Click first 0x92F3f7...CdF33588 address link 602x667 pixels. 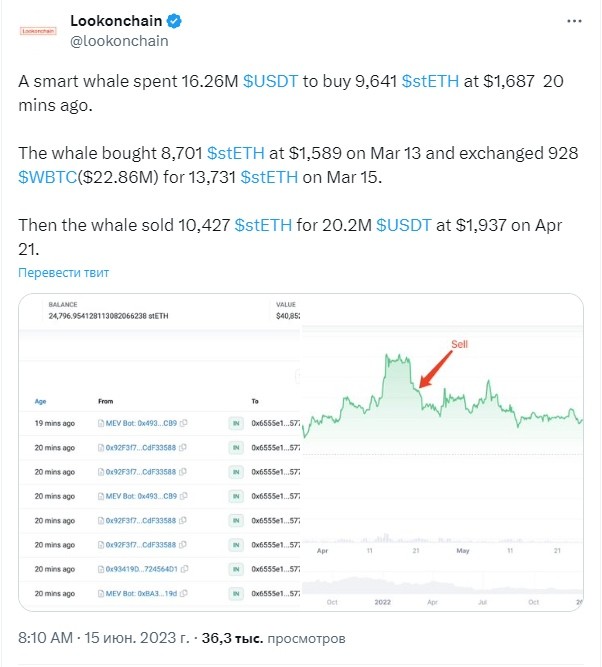(x=141, y=448)
